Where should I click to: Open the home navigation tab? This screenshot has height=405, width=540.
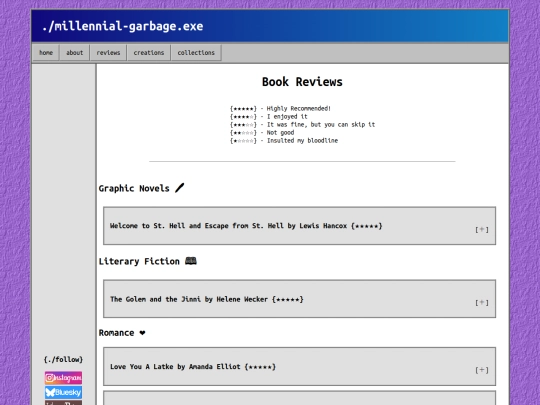[x=46, y=53]
